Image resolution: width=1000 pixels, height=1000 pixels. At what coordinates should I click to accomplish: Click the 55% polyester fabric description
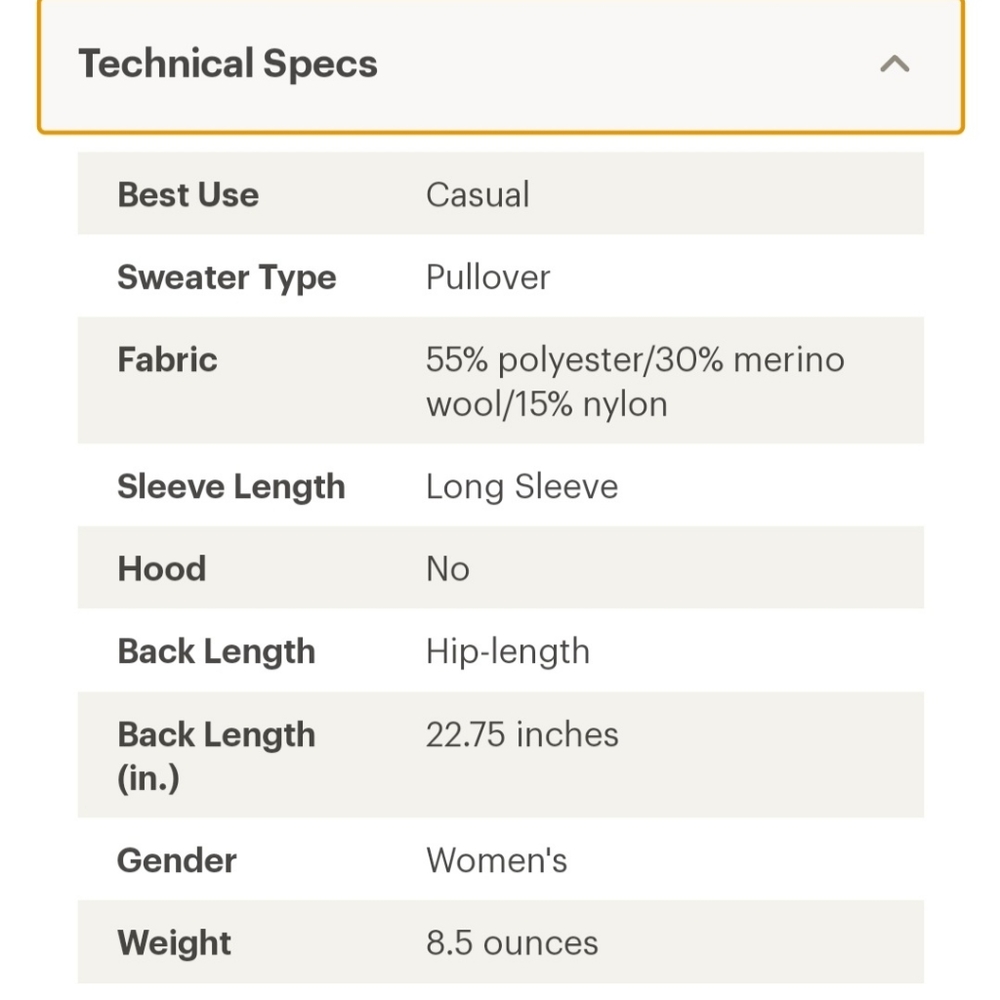tap(635, 381)
